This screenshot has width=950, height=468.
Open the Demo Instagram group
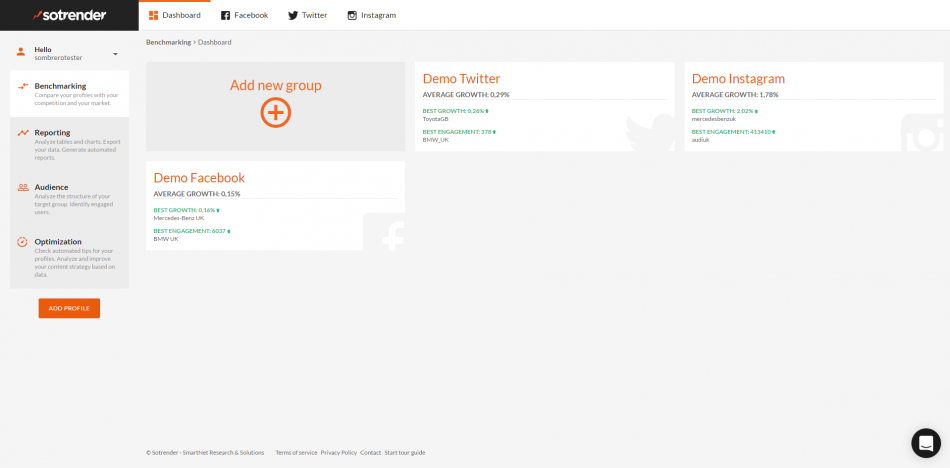tap(738, 78)
